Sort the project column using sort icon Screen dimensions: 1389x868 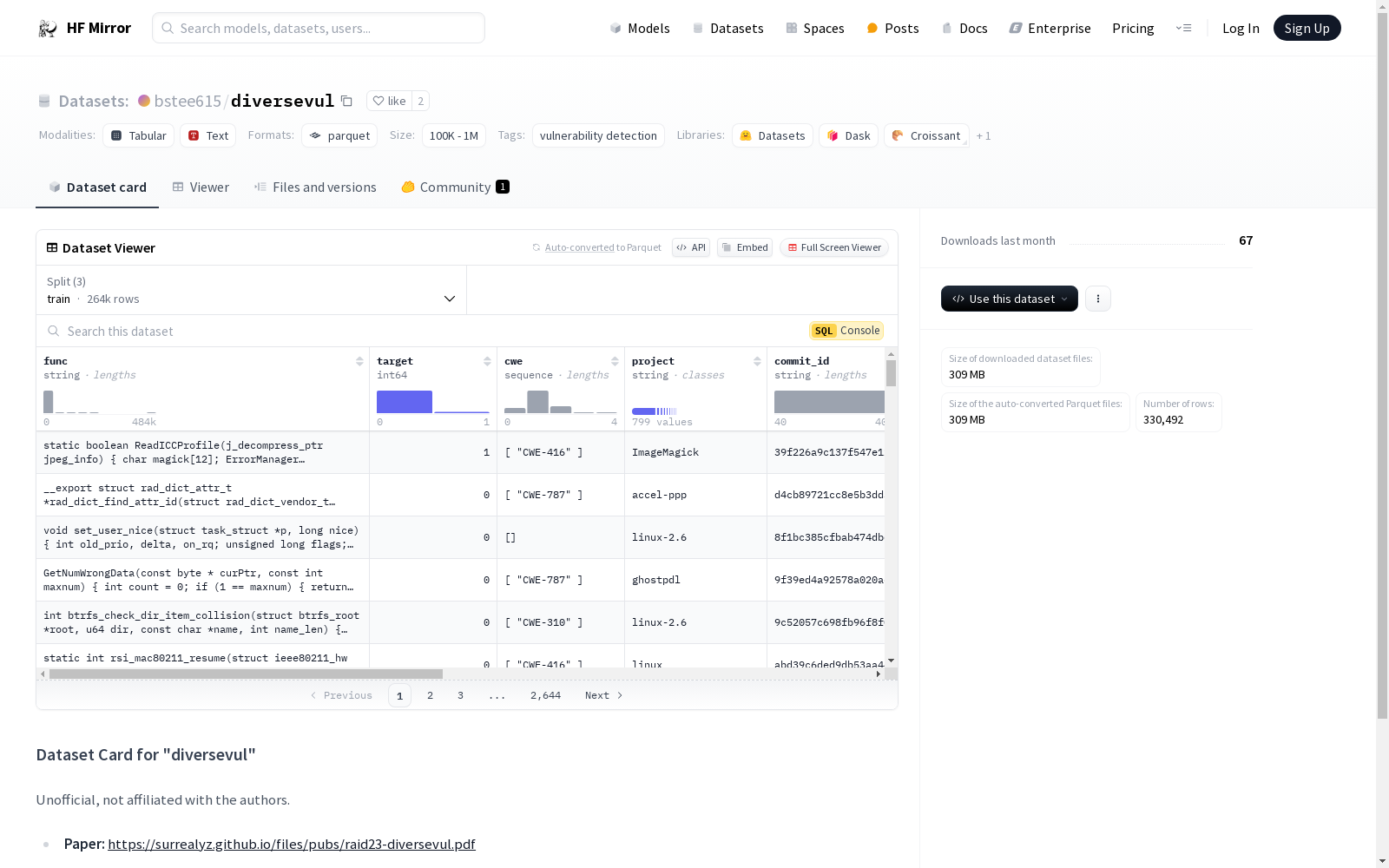[757, 361]
